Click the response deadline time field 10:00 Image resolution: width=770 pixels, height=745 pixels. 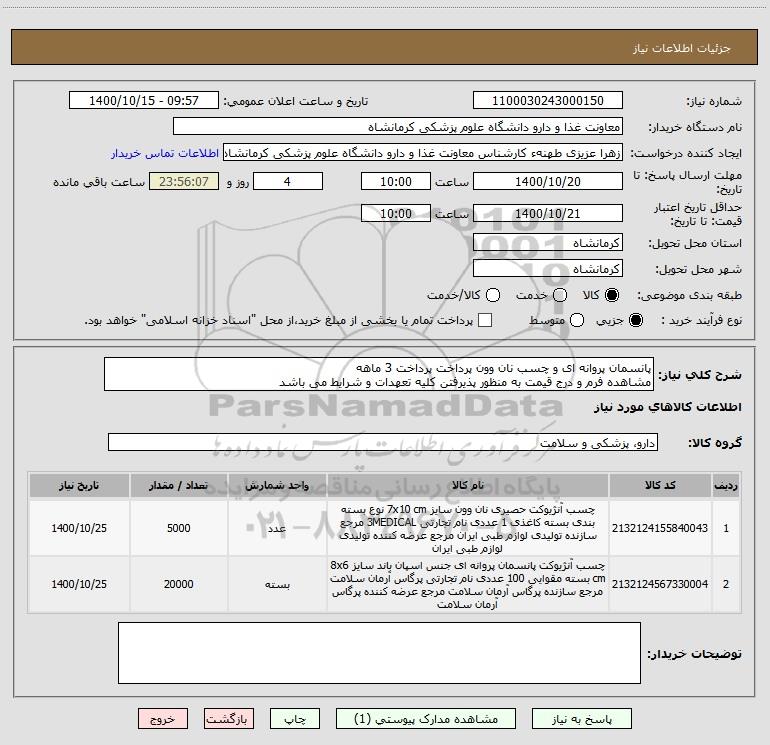(396, 181)
